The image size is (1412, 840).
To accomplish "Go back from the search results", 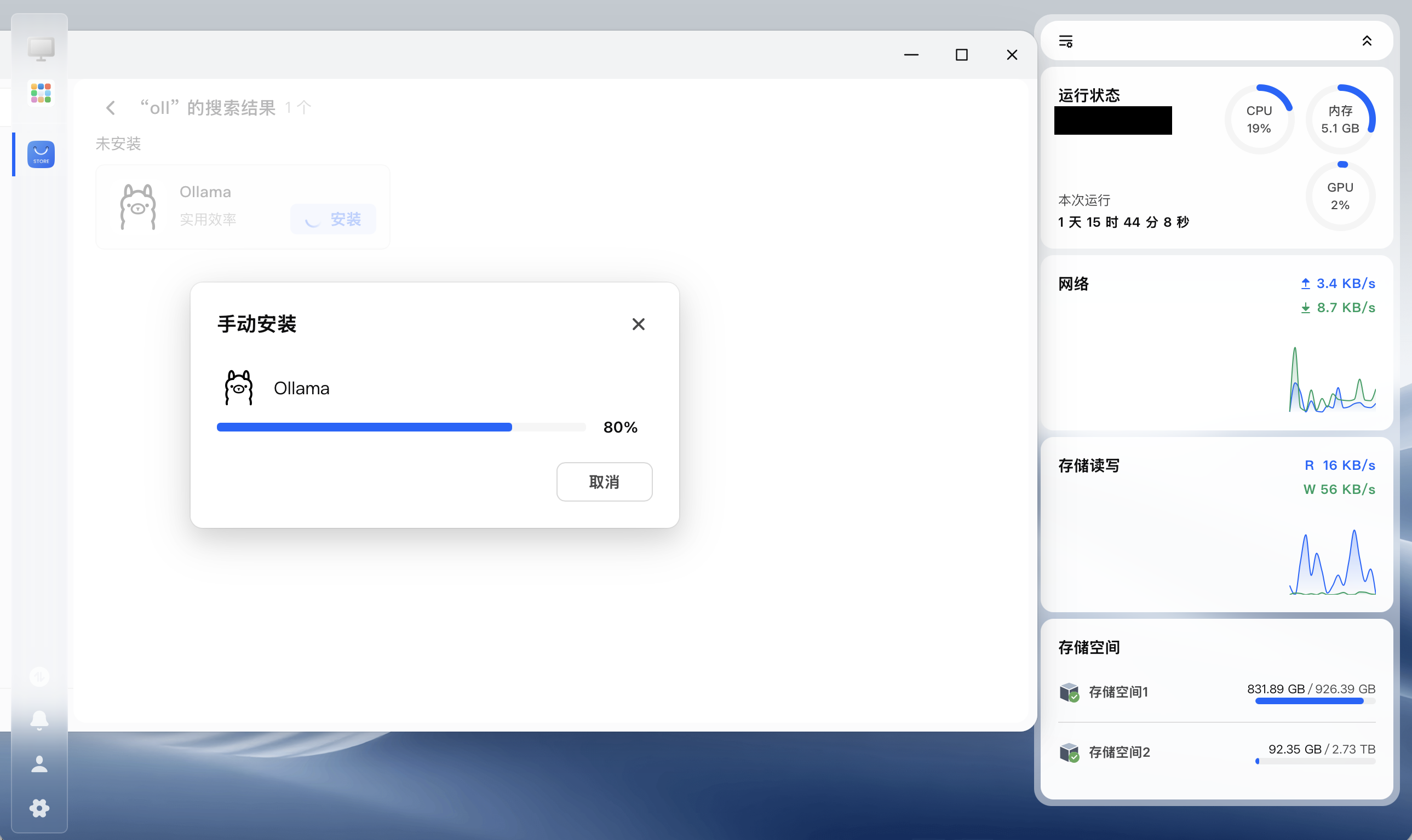I will [x=111, y=107].
